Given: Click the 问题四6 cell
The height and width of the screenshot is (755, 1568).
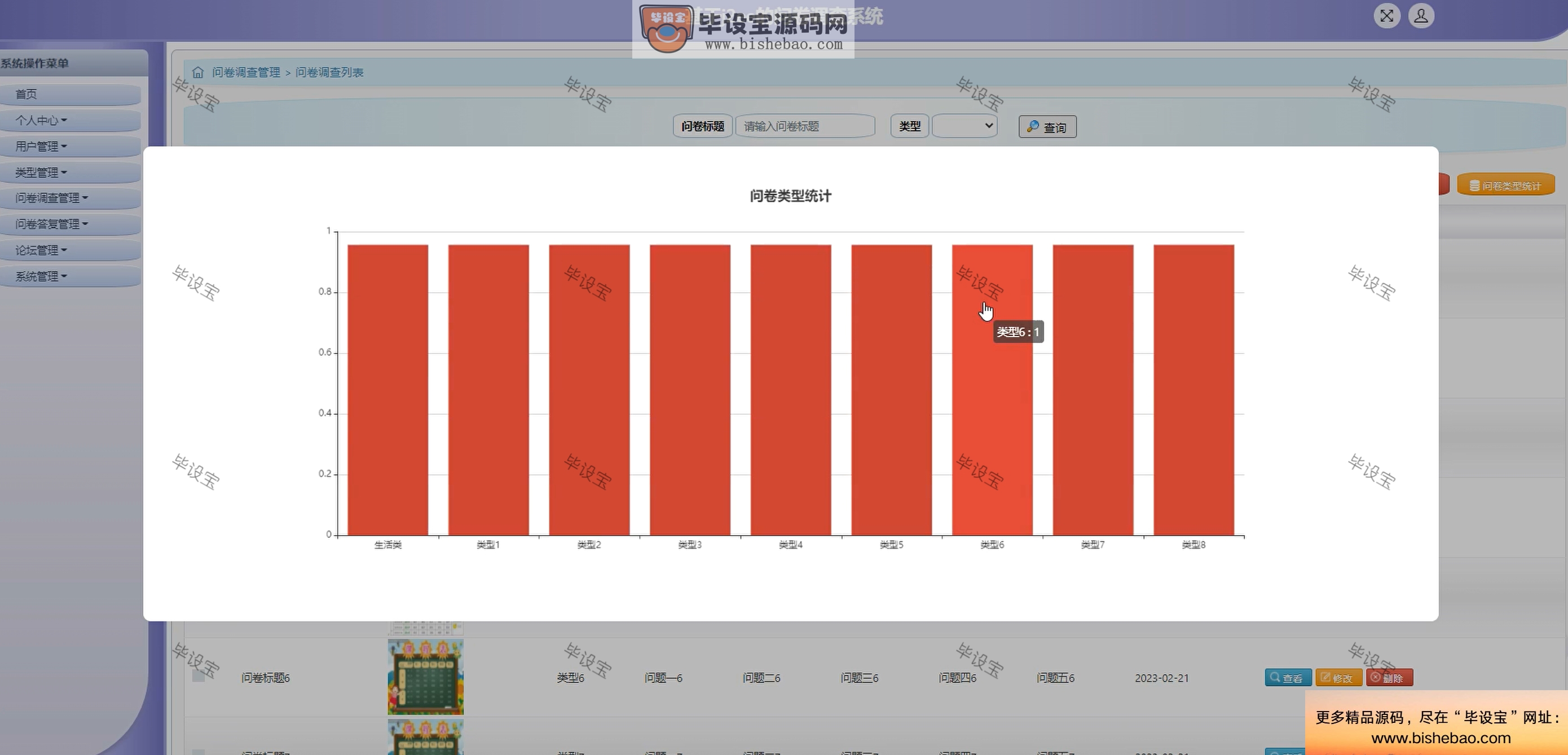Looking at the screenshot, I should tap(958, 678).
